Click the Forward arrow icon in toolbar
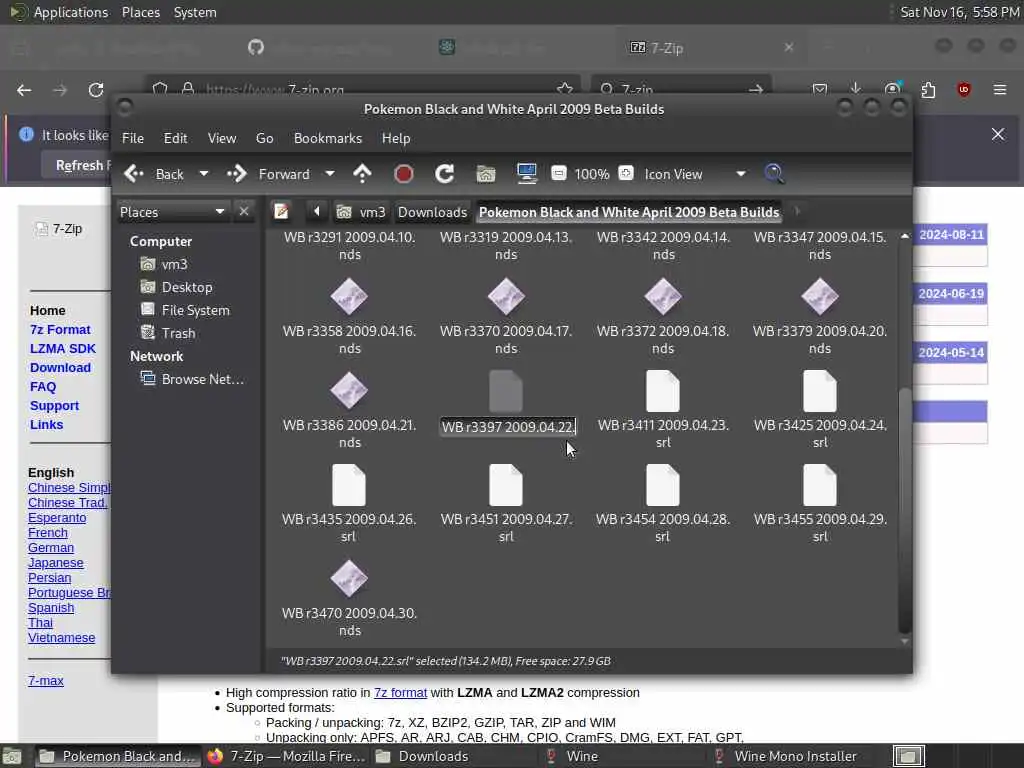Image resolution: width=1024 pixels, height=768 pixels. (x=236, y=174)
